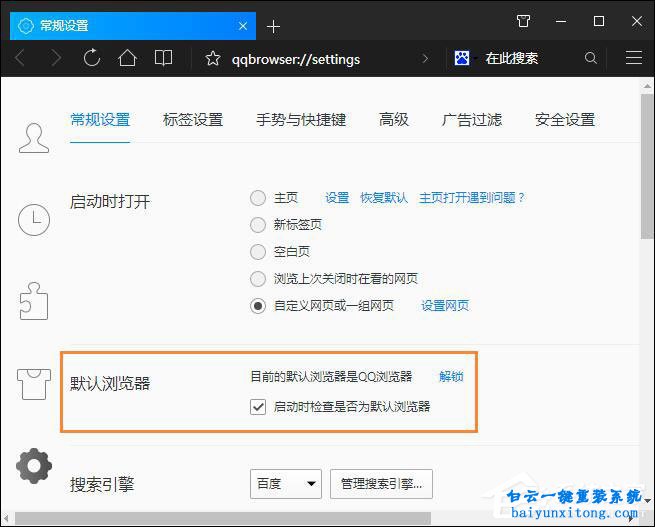655x527 pixels.
Task: Select 自定义网页或一组网页 radio option
Action: (x=258, y=306)
